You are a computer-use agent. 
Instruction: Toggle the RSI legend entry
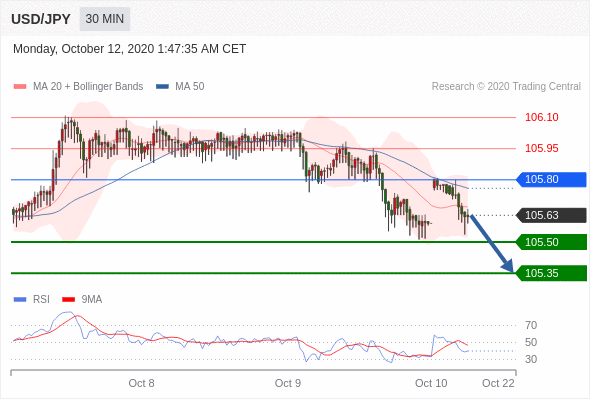point(32,300)
